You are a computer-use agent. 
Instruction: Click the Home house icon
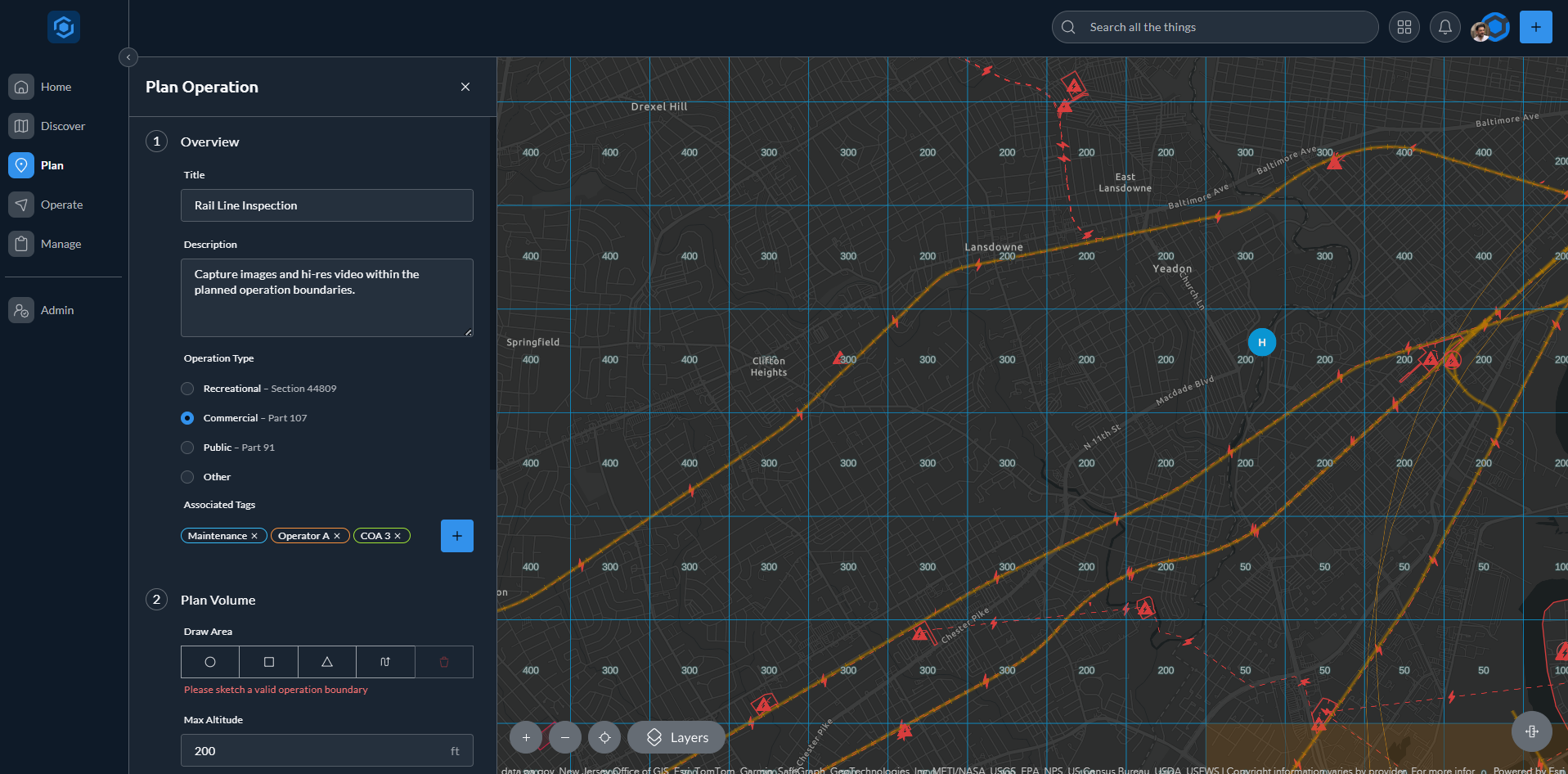tap(21, 87)
